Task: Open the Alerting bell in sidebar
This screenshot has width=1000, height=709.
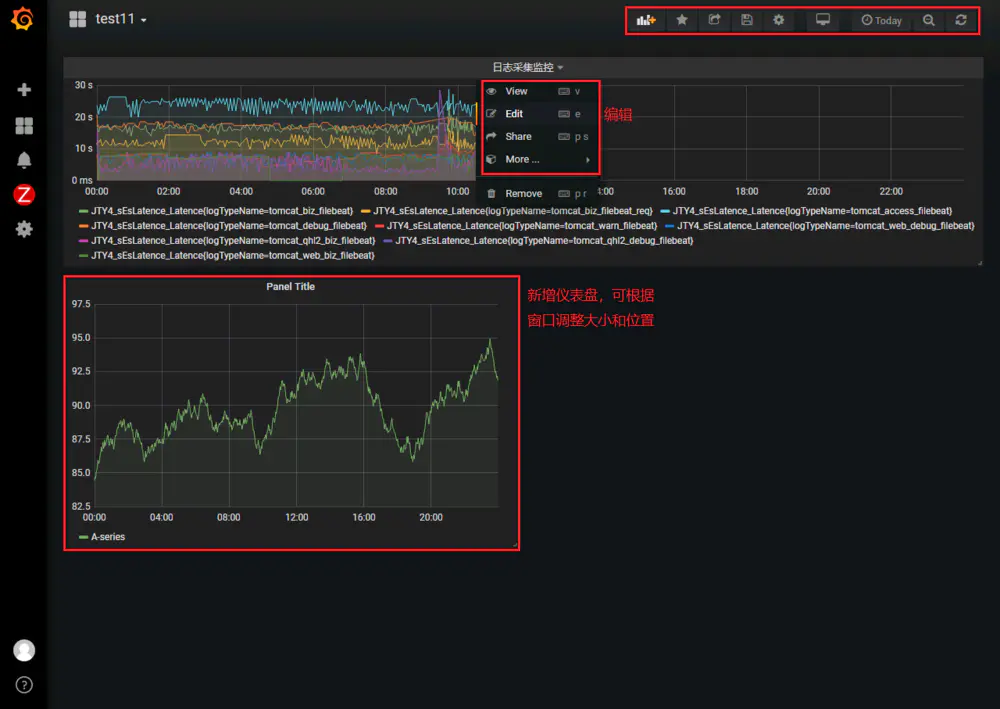Action: click(24, 160)
